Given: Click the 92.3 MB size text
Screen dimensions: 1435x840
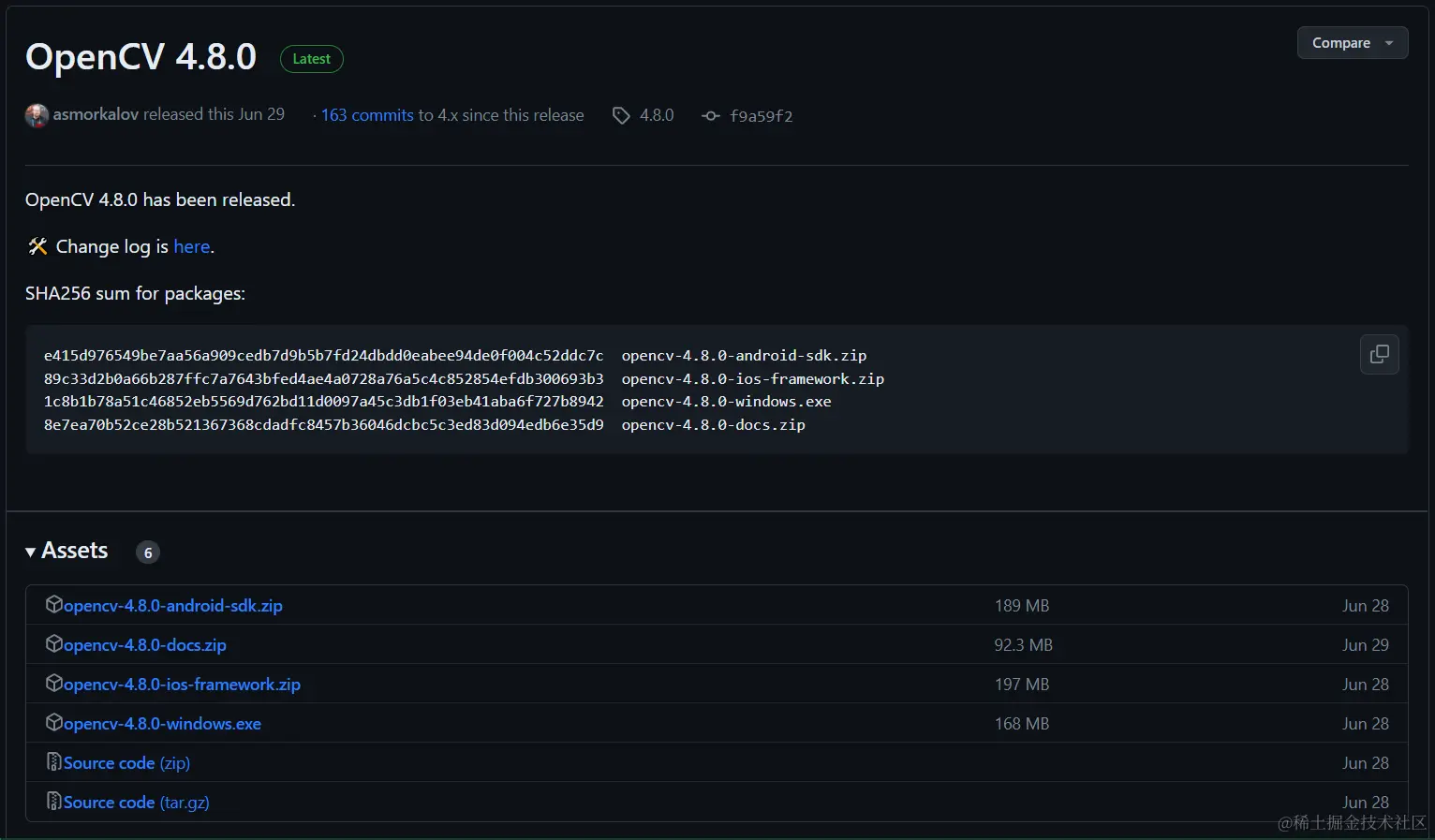Looking at the screenshot, I should click(x=1024, y=645).
